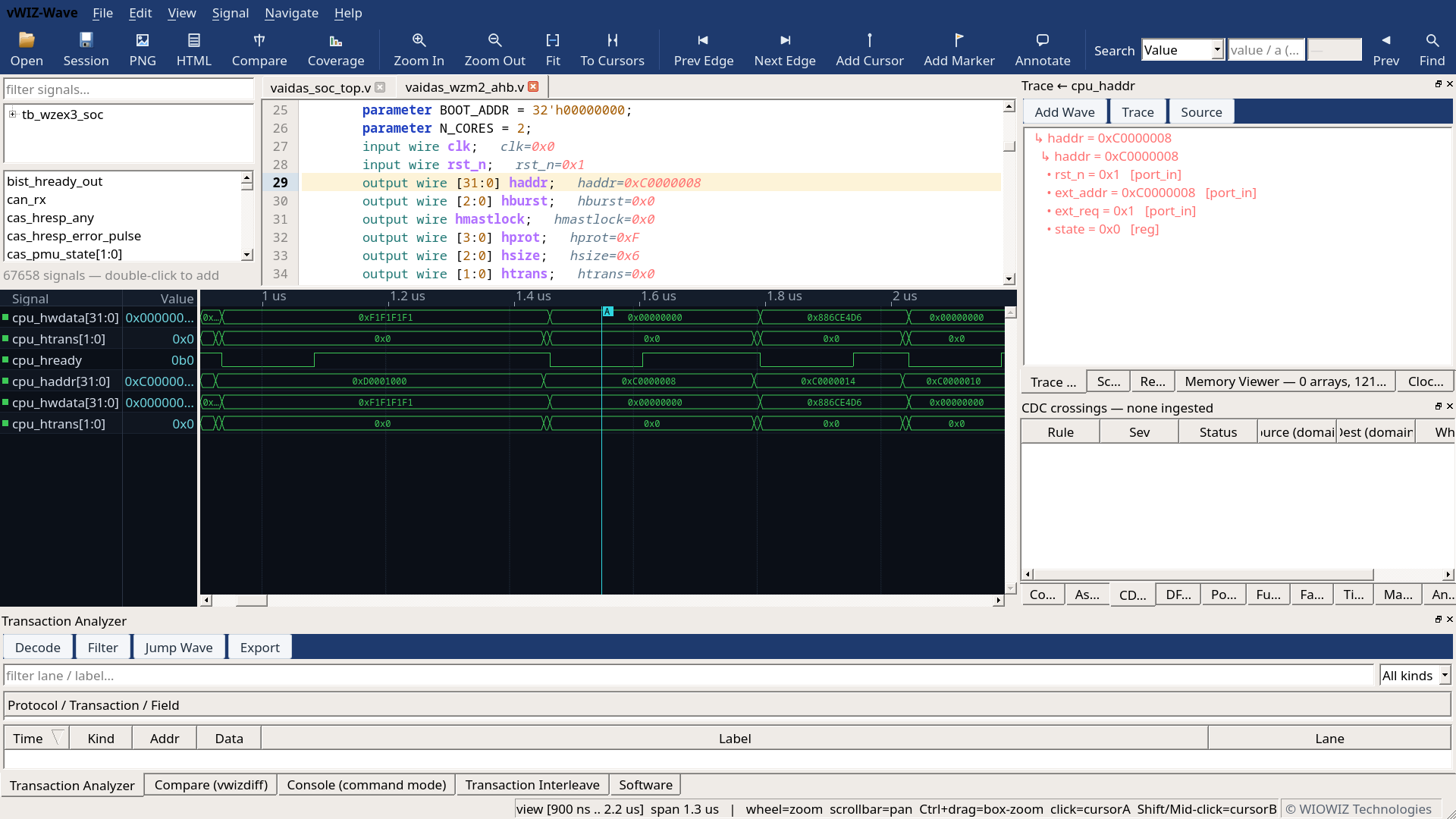The width and height of the screenshot is (1456, 819).
Task: Open the View menu
Action: [x=182, y=13]
